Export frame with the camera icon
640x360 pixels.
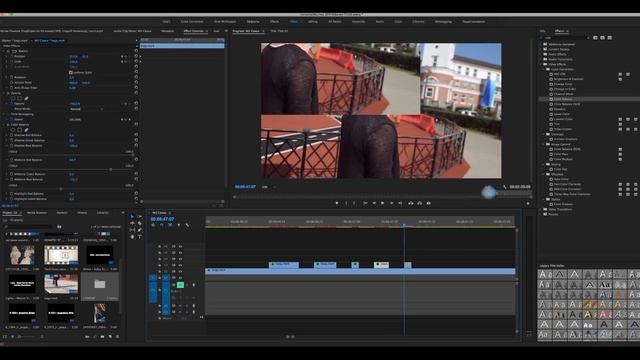point(429,203)
